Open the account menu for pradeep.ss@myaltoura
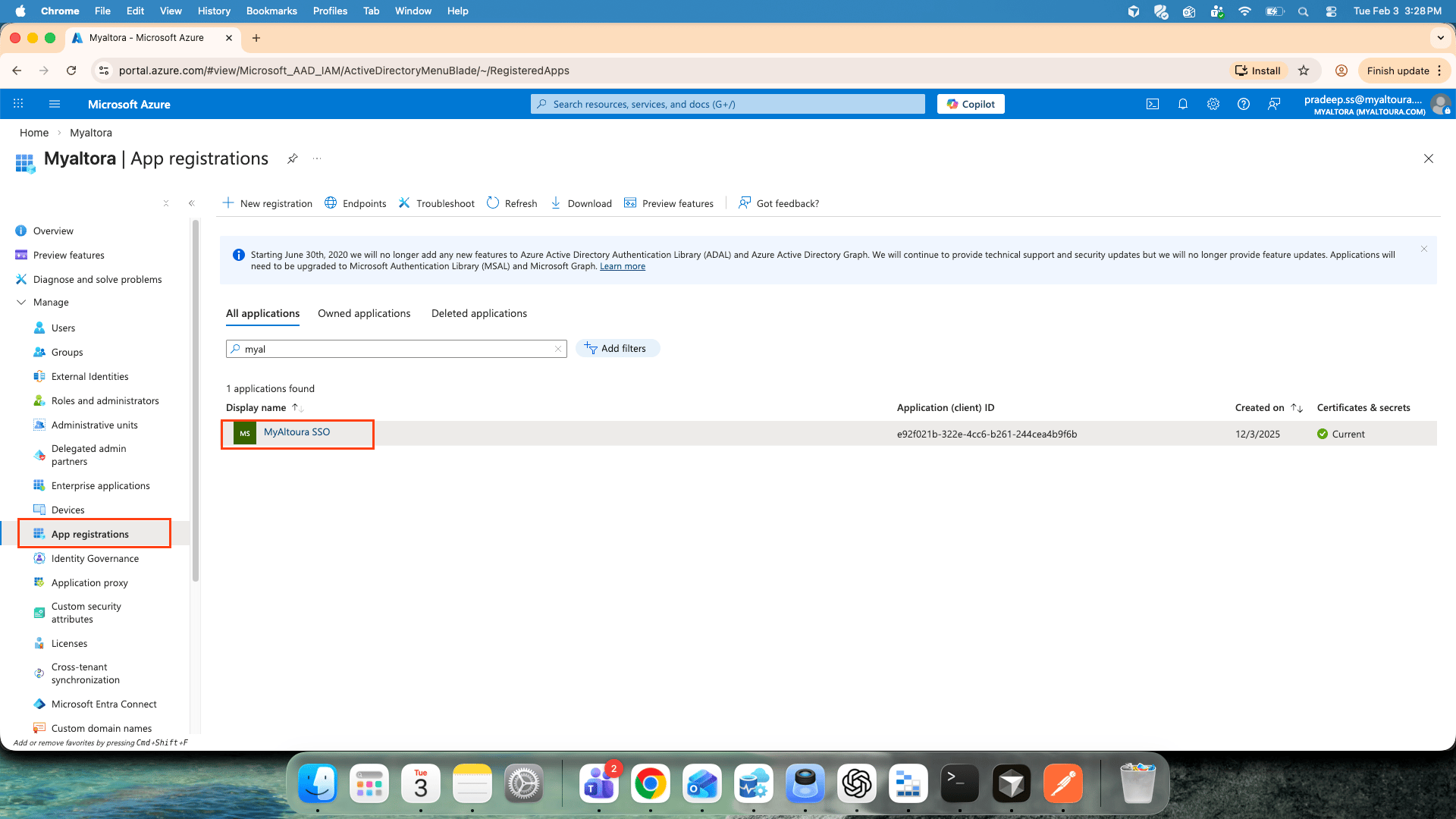The image size is (1456, 819). [1377, 105]
